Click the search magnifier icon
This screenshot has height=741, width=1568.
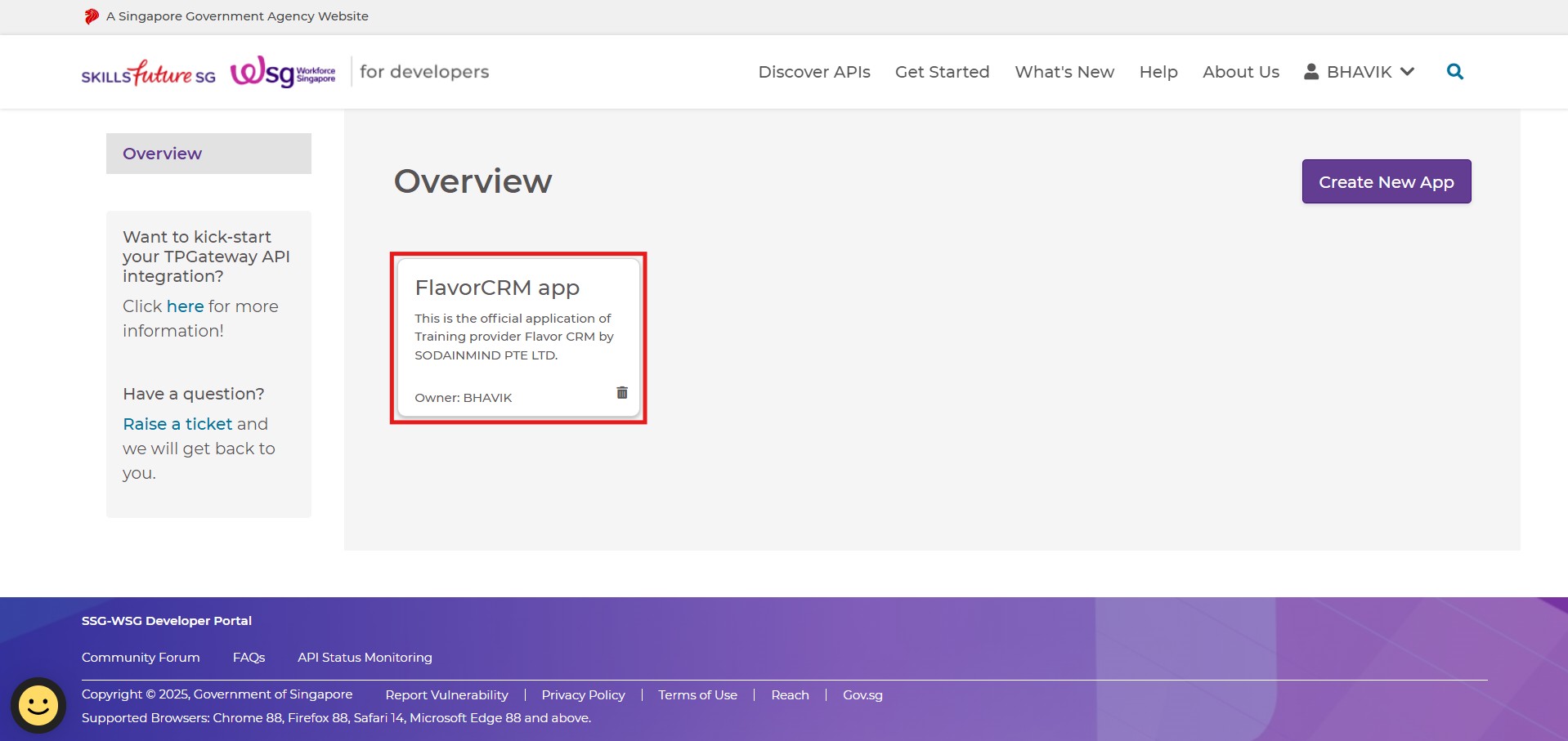tap(1454, 72)
